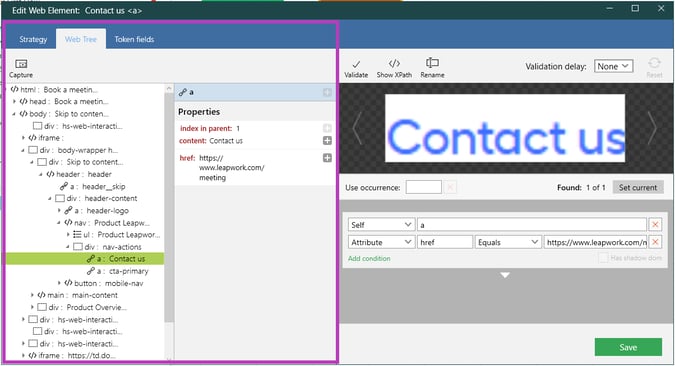Screen dimensions: 675x366
Task: Switch to the Strategy tab
Action: (x=33, y=39)
